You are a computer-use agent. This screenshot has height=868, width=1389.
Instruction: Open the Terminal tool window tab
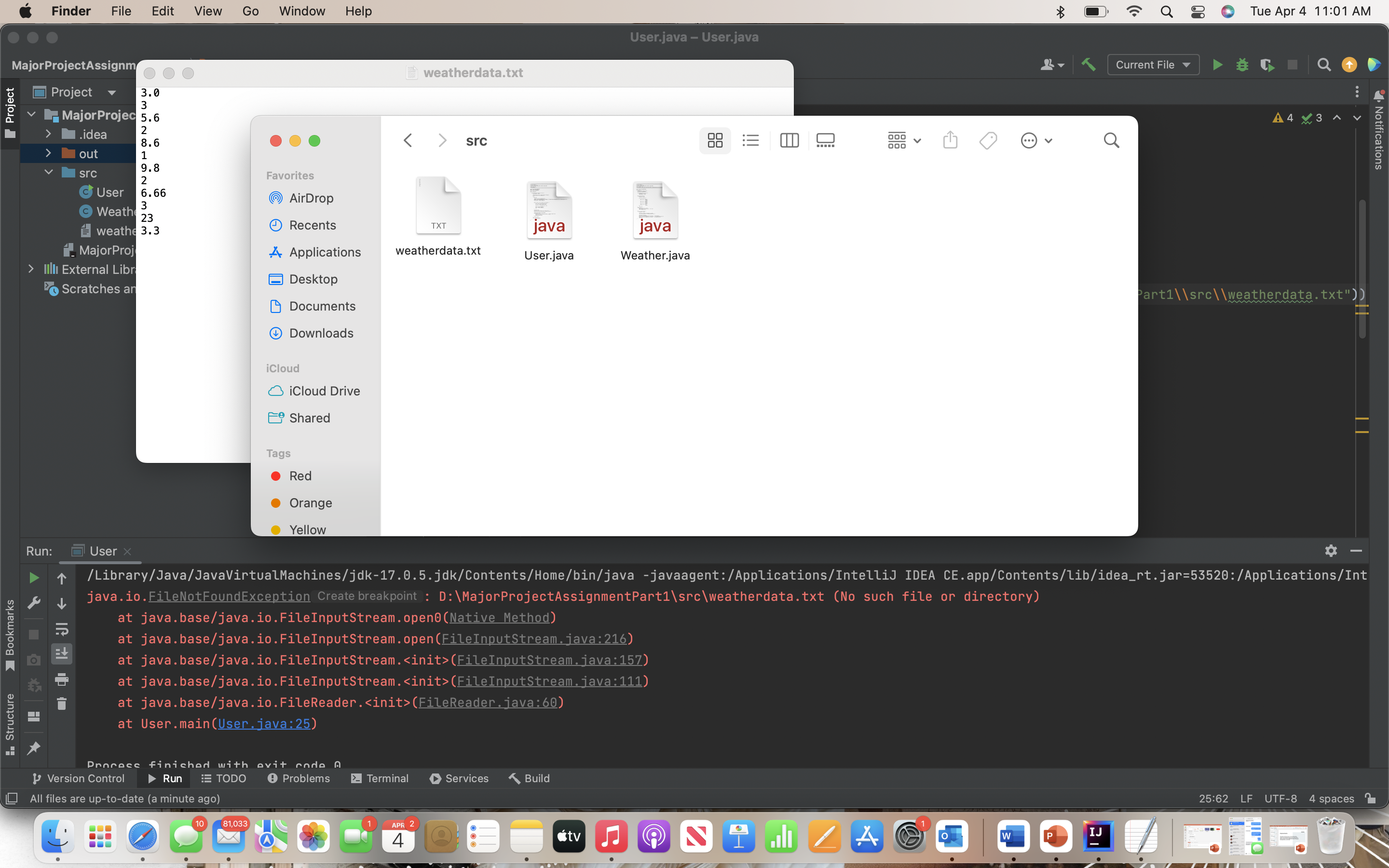tap(380, 778)
